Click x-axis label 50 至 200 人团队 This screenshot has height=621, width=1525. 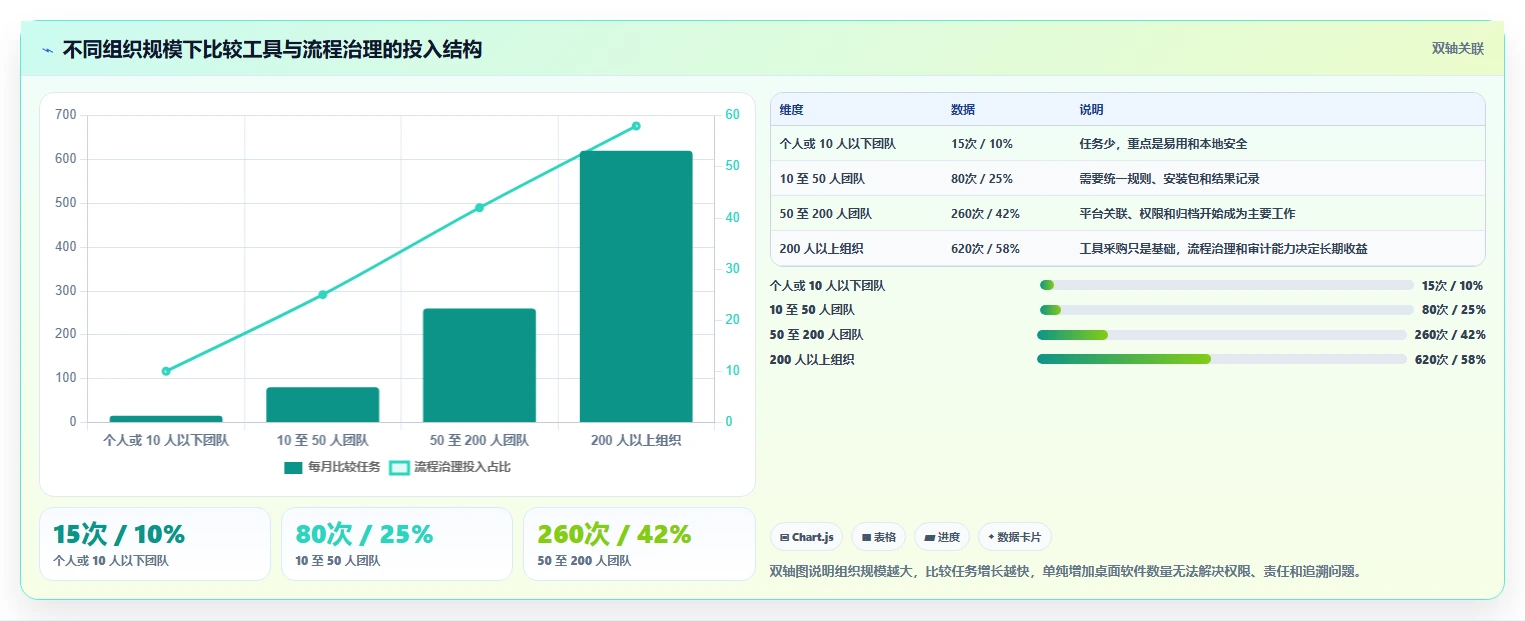coord(479,440)
